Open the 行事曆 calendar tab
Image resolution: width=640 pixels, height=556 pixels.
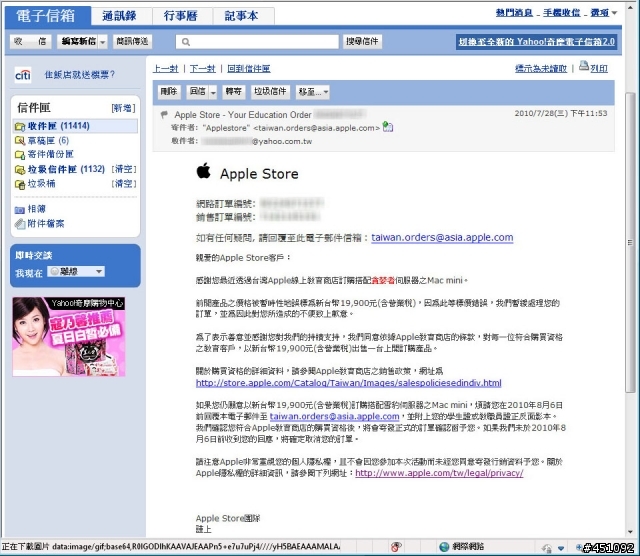pyautogui.click(x=181, y=16)
